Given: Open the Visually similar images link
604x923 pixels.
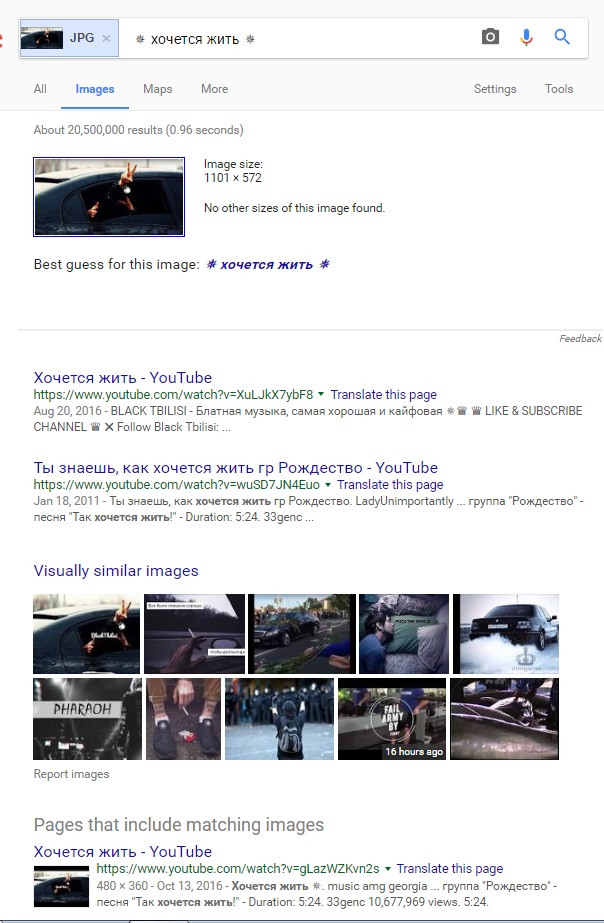Looking at the screenshot, I should (x=116, y=570).
